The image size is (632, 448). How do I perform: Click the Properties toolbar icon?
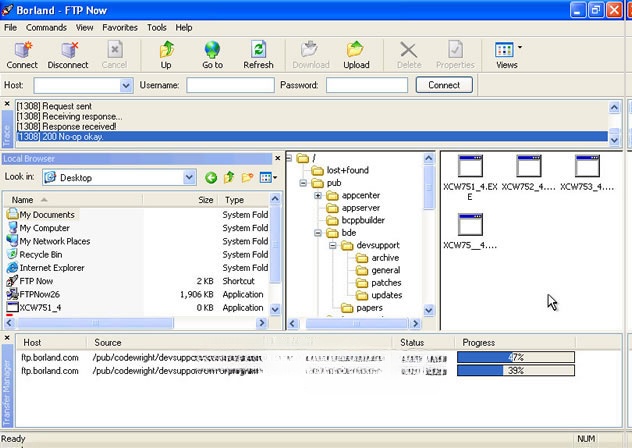click(455, 55)
